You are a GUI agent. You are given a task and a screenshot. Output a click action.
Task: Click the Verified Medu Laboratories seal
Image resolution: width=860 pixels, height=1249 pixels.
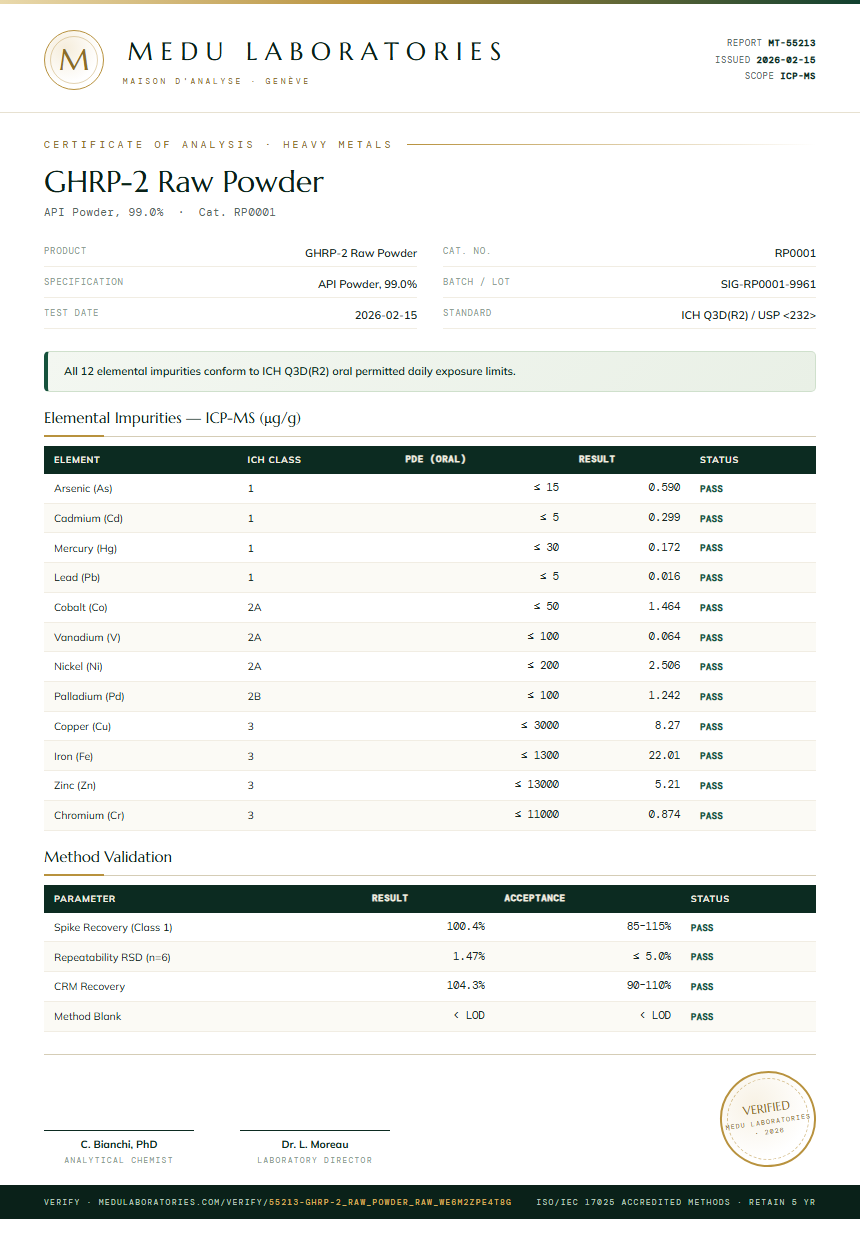click(769, 1118)
